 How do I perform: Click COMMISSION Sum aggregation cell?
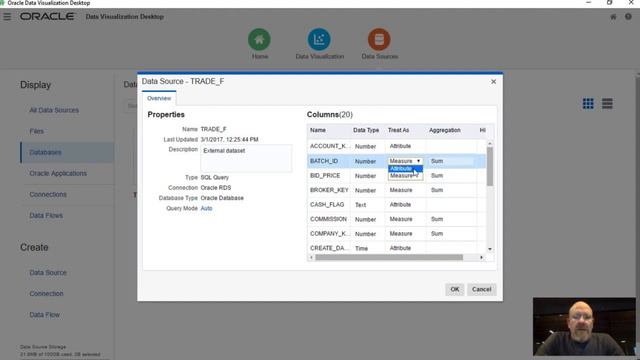tap(451, 219)
